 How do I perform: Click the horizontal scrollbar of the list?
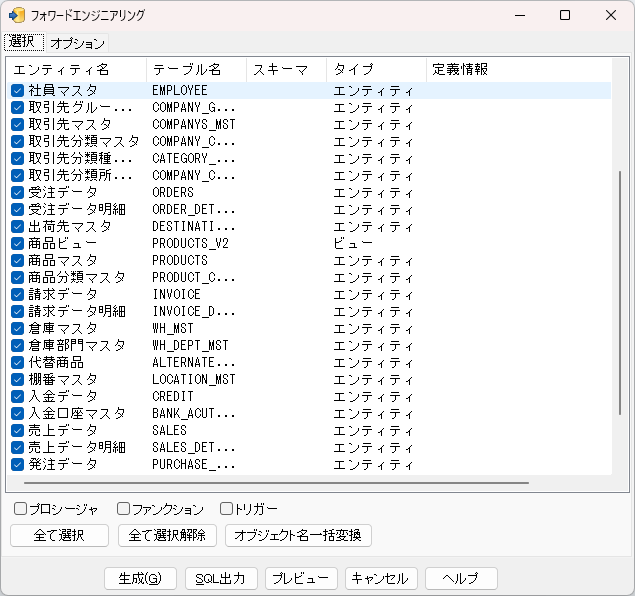(x=276, y=483)
